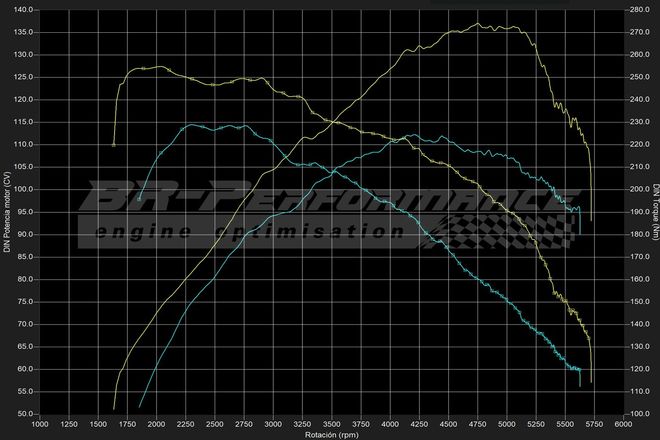This screenshot has height=440, width=660.
Task: Select the 3500 rpm tick label
Action: coord(333,424)
